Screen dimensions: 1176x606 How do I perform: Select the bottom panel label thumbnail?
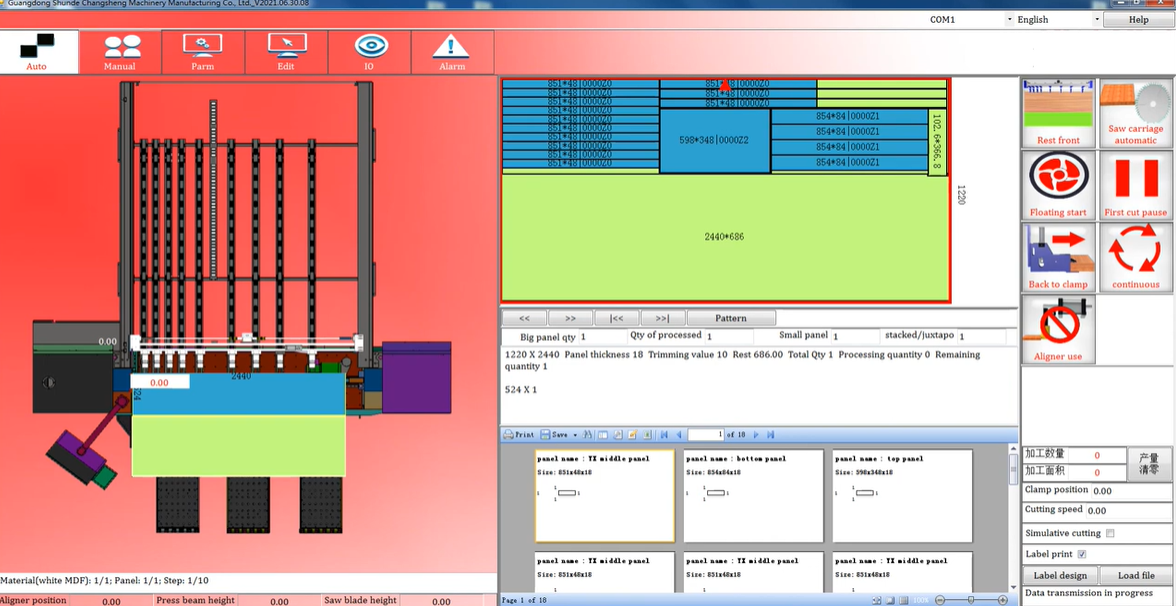coord(753,495)
